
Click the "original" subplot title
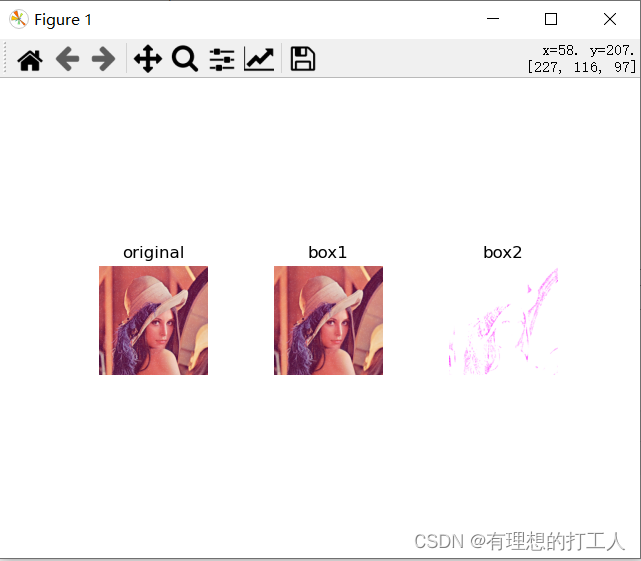tap(153, 252)
